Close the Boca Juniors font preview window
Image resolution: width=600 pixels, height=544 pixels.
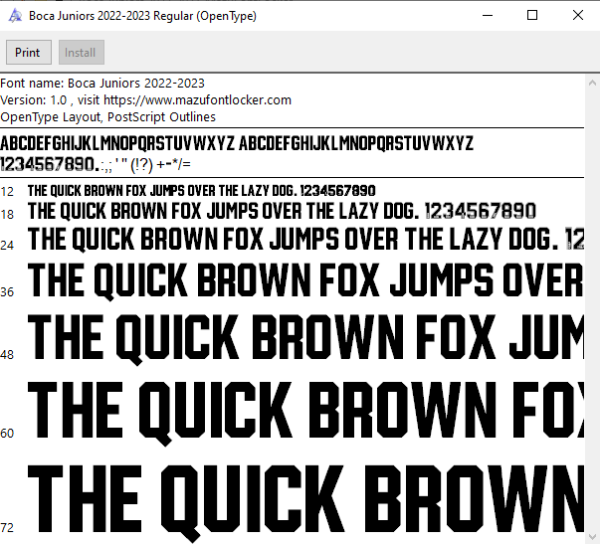click(578, 16)
